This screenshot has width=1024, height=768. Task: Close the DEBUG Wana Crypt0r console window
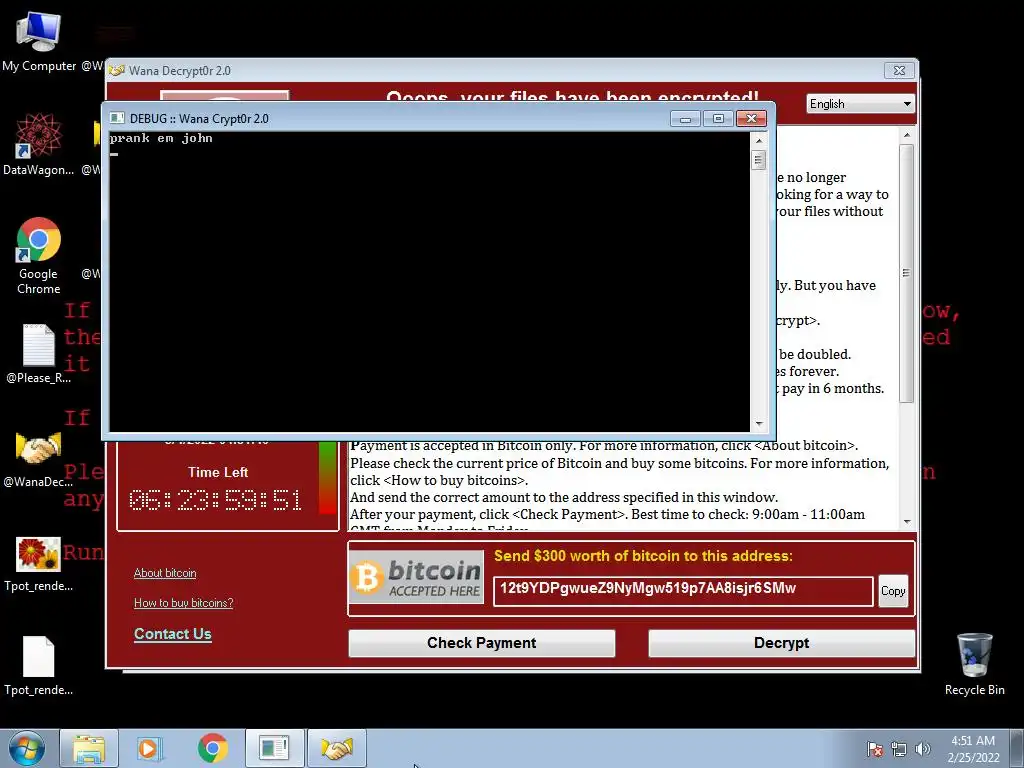(751, 119)
